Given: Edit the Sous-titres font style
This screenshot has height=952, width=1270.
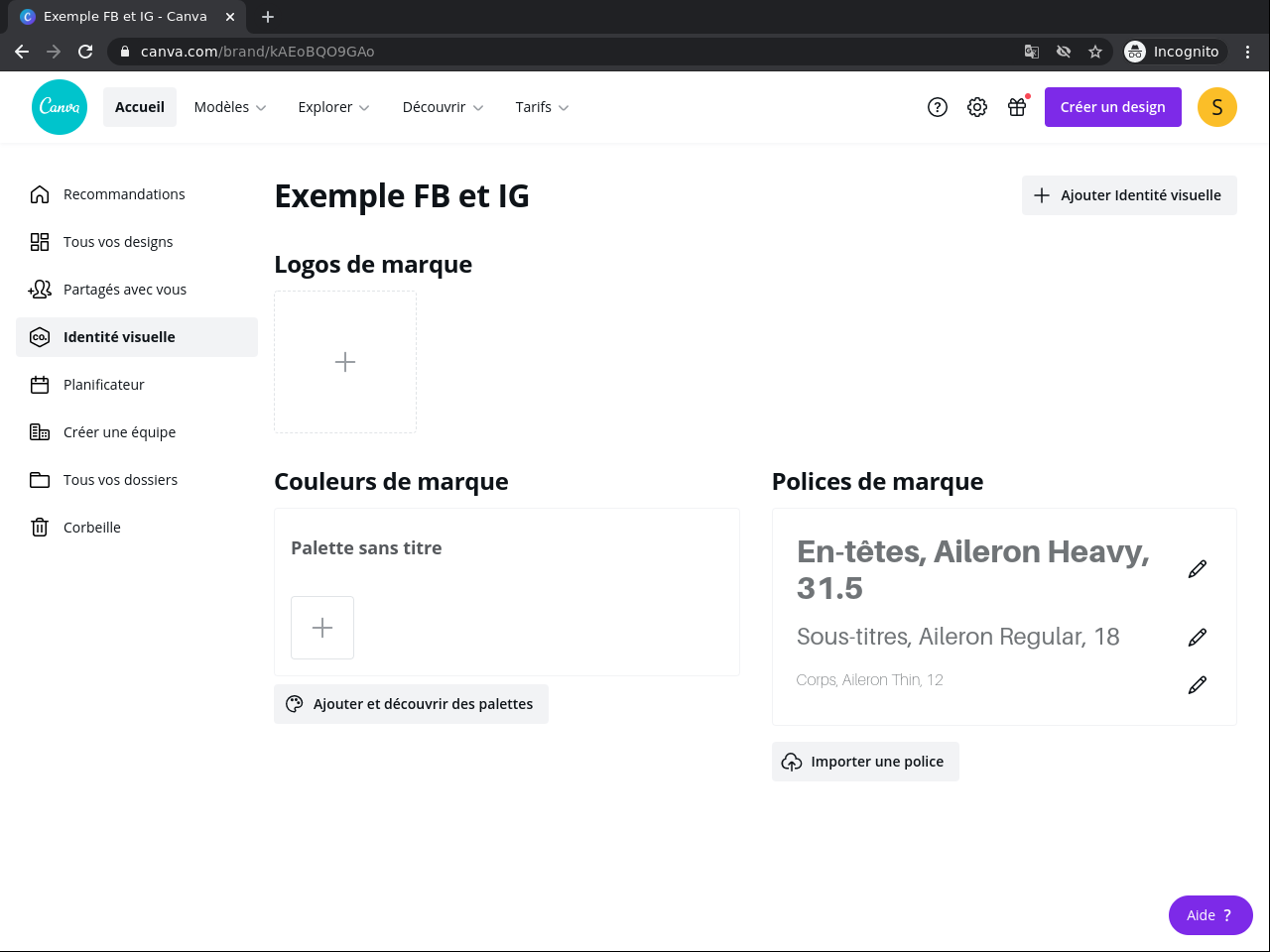Looking at the screenshot, I should [1198, 637].
